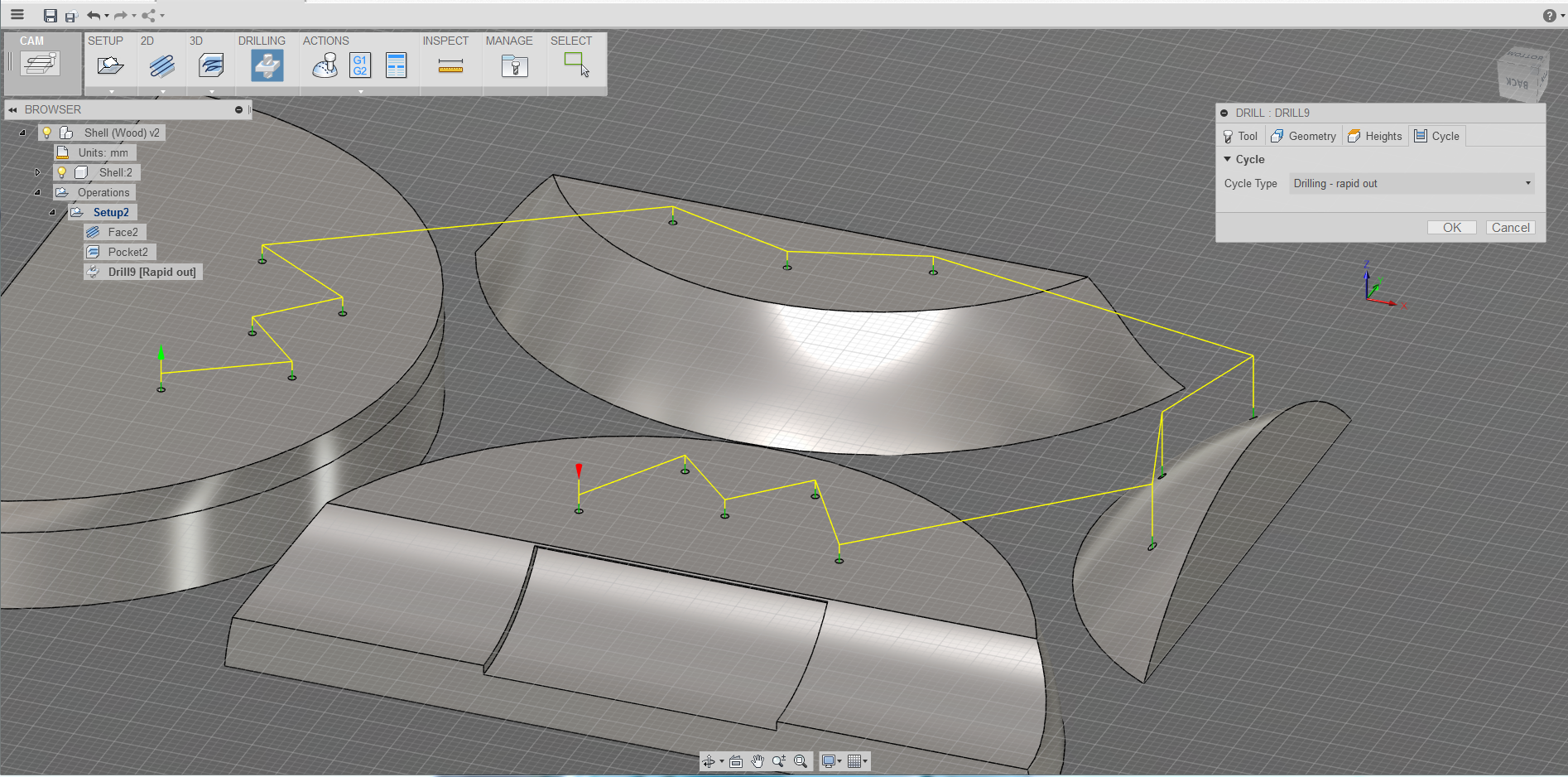1568x777 pixels.
Task: Undo the last action
Action: coord(94,16)
